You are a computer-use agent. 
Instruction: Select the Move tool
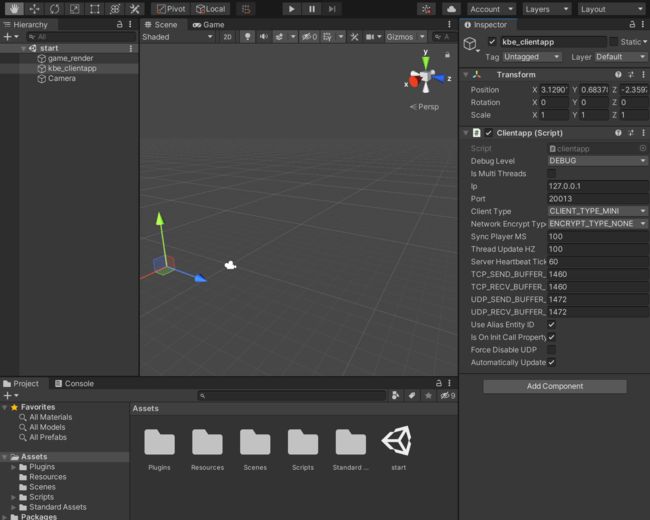(34, 9)
